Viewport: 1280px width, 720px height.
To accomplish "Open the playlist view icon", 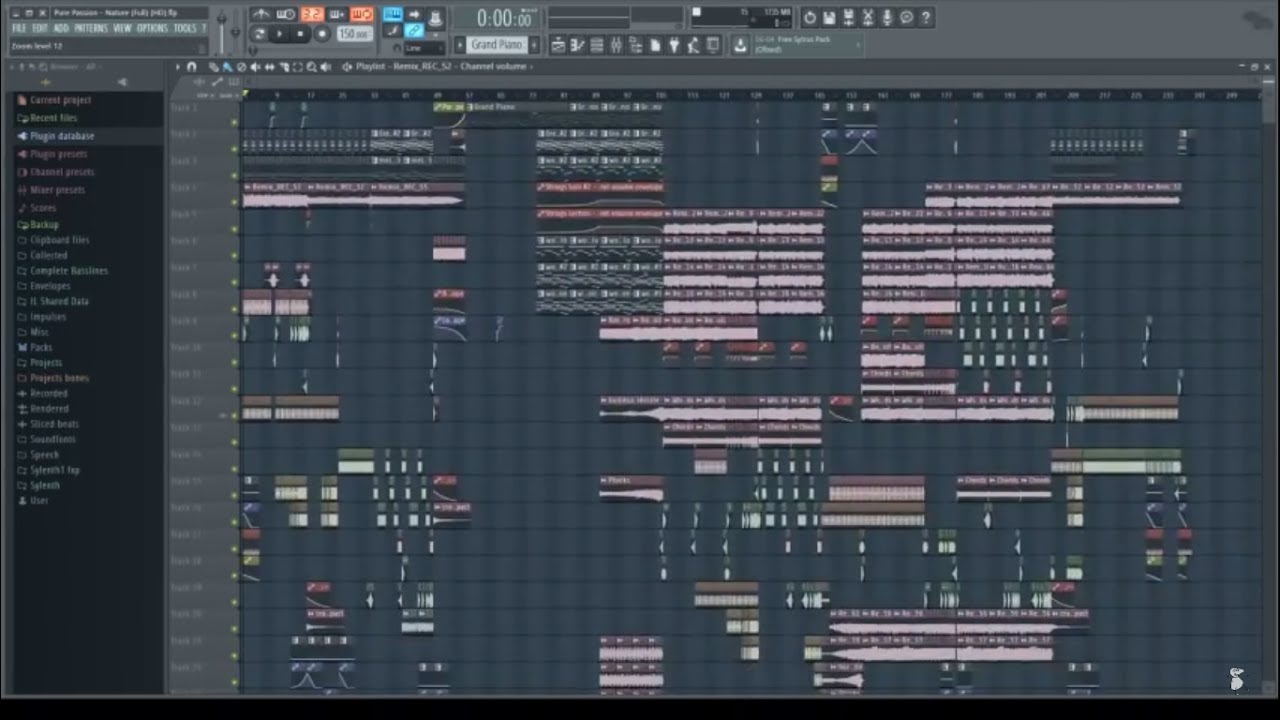I will coord(558,45).
